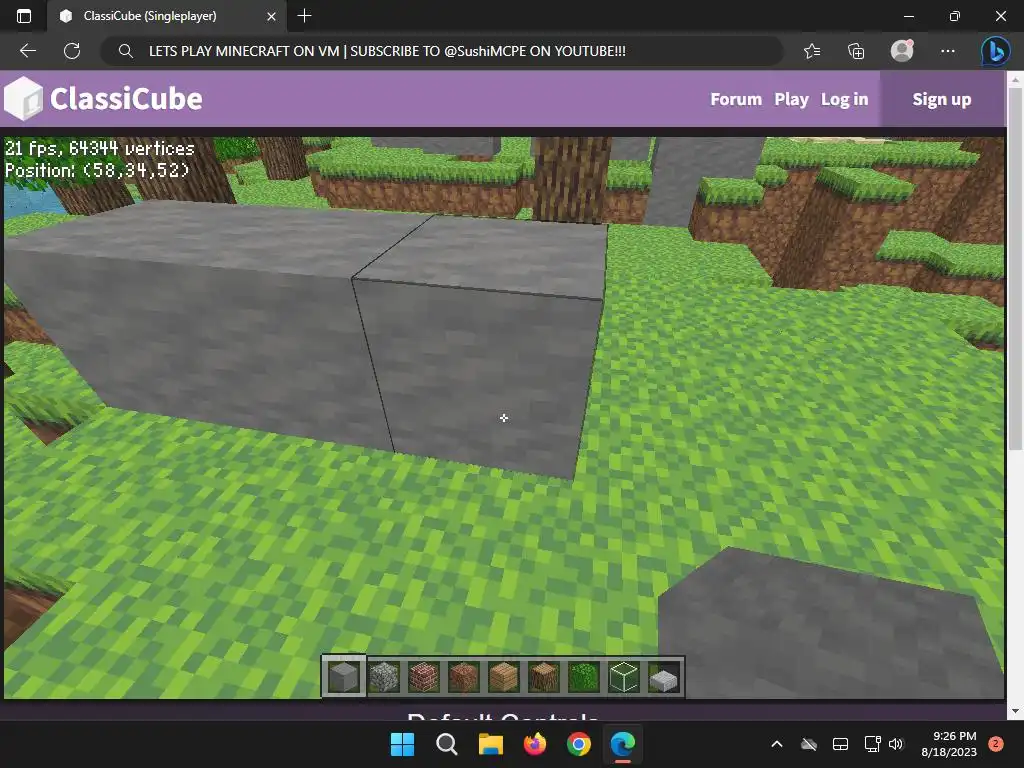The width and height of the screenshot is (1024, 768).
Task: Click the page vertical scrollbar thumb
Action: point(1015,268)
